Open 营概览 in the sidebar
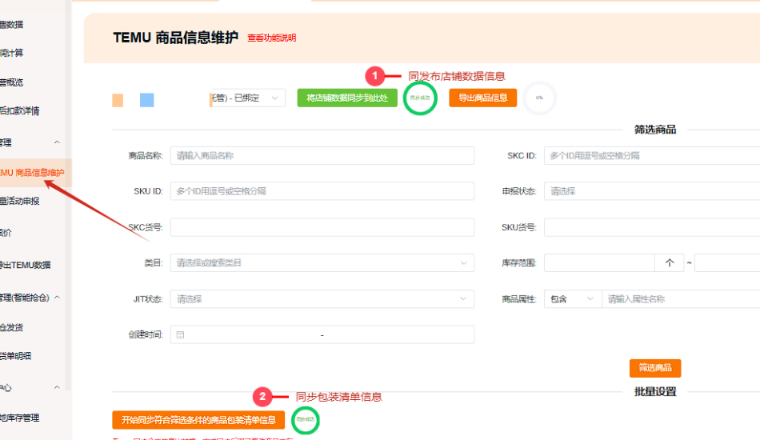This screenshot has height=440, width=760. pyautogui.click(x=12, y=82)
